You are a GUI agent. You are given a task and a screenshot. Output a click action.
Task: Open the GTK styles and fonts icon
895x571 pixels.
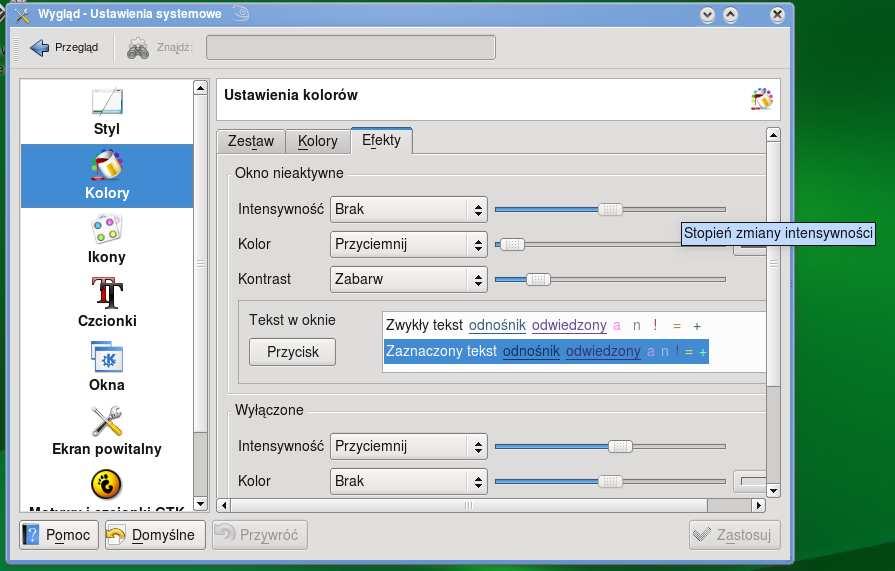click(106, 484)
